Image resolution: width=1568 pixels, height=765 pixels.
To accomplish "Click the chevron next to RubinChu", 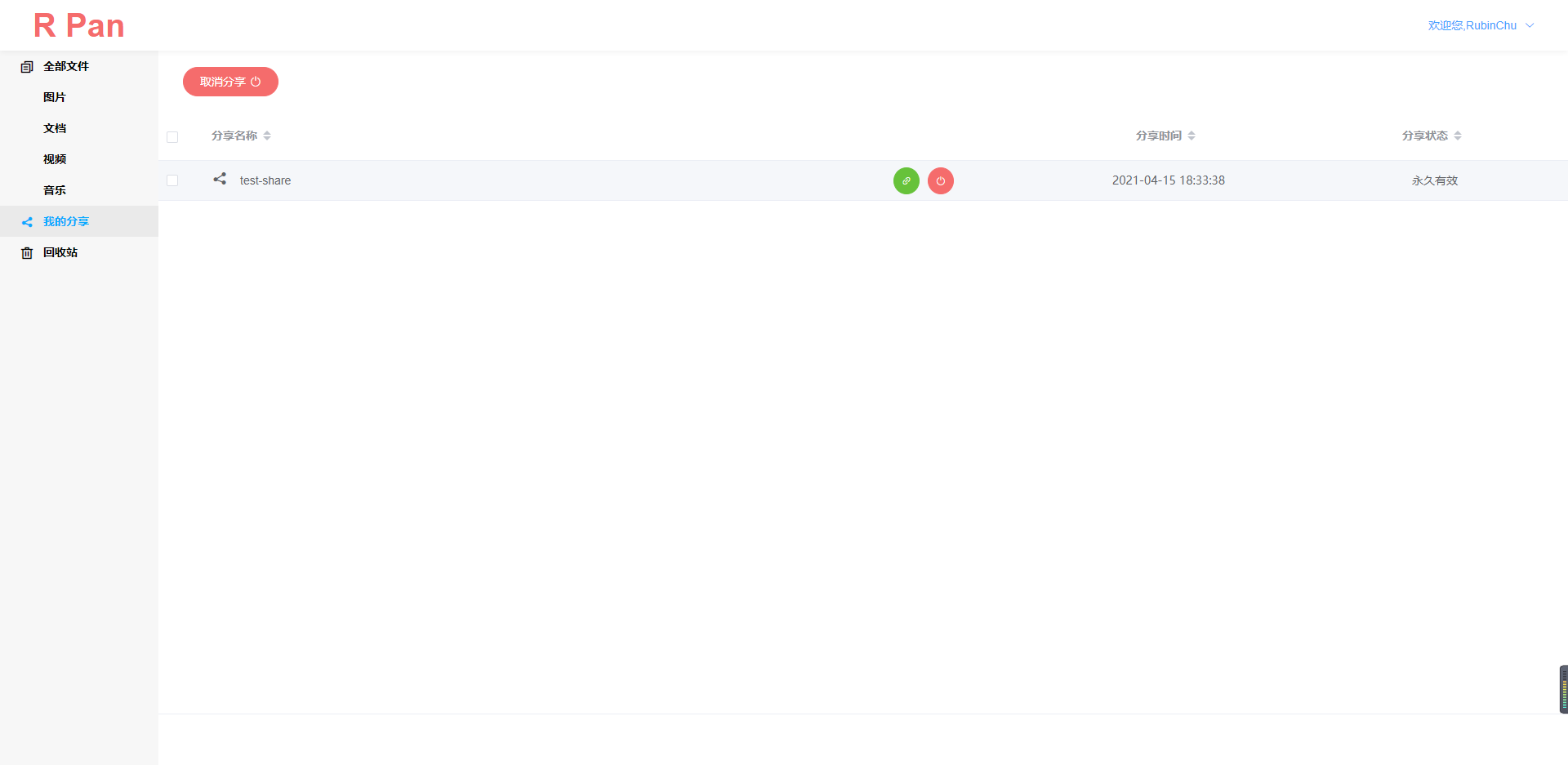I will (1530, 25).
